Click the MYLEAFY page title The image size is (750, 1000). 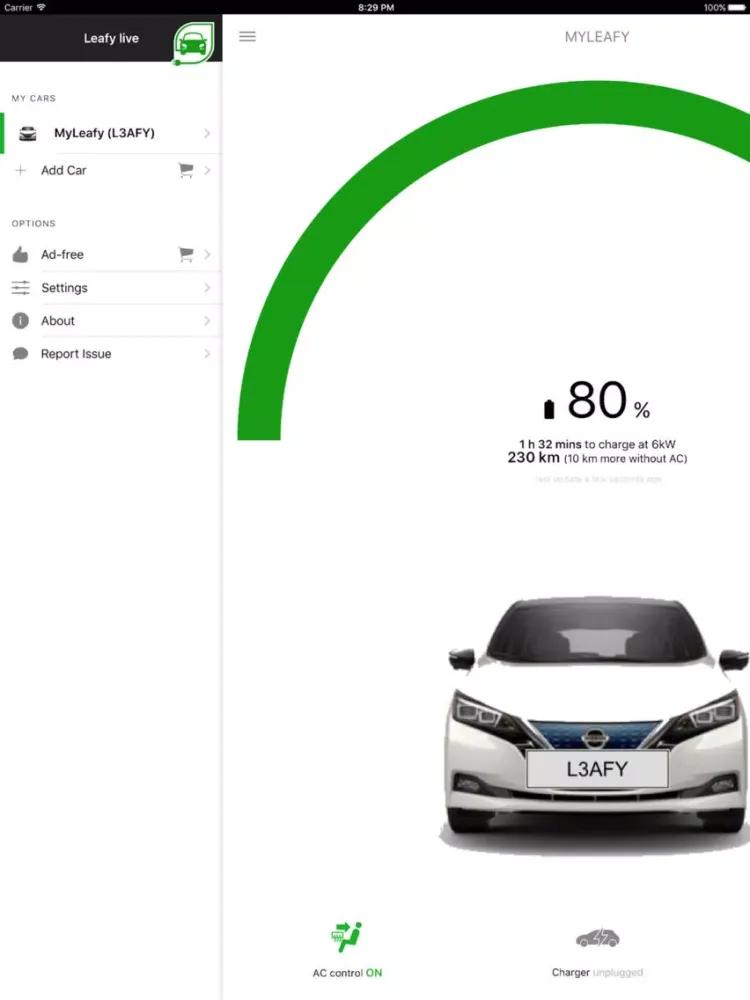[x=597, y=37]
